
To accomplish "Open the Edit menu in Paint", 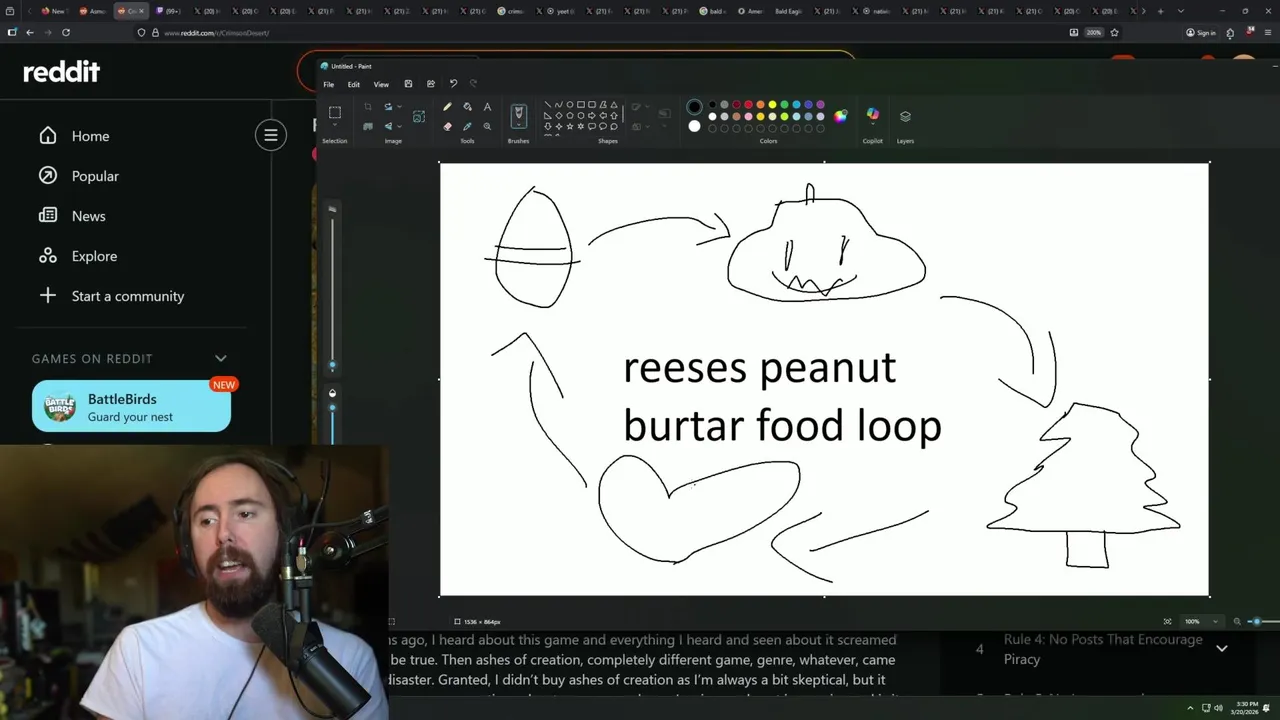I will pos(353,84).
